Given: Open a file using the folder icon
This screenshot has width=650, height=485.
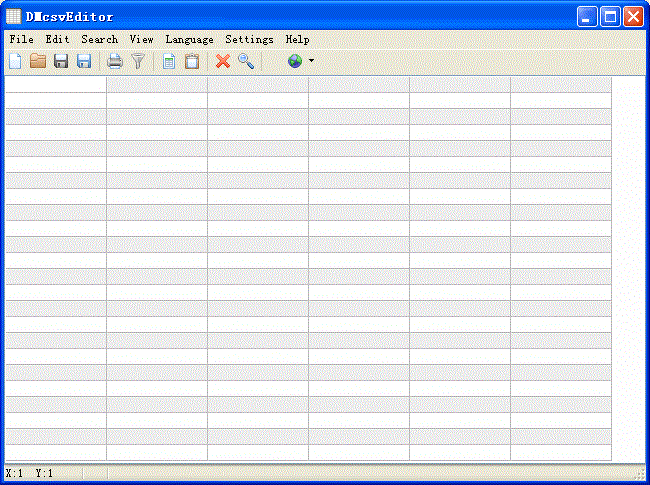Looking at the screenshot, I should (x=38, y=61).
